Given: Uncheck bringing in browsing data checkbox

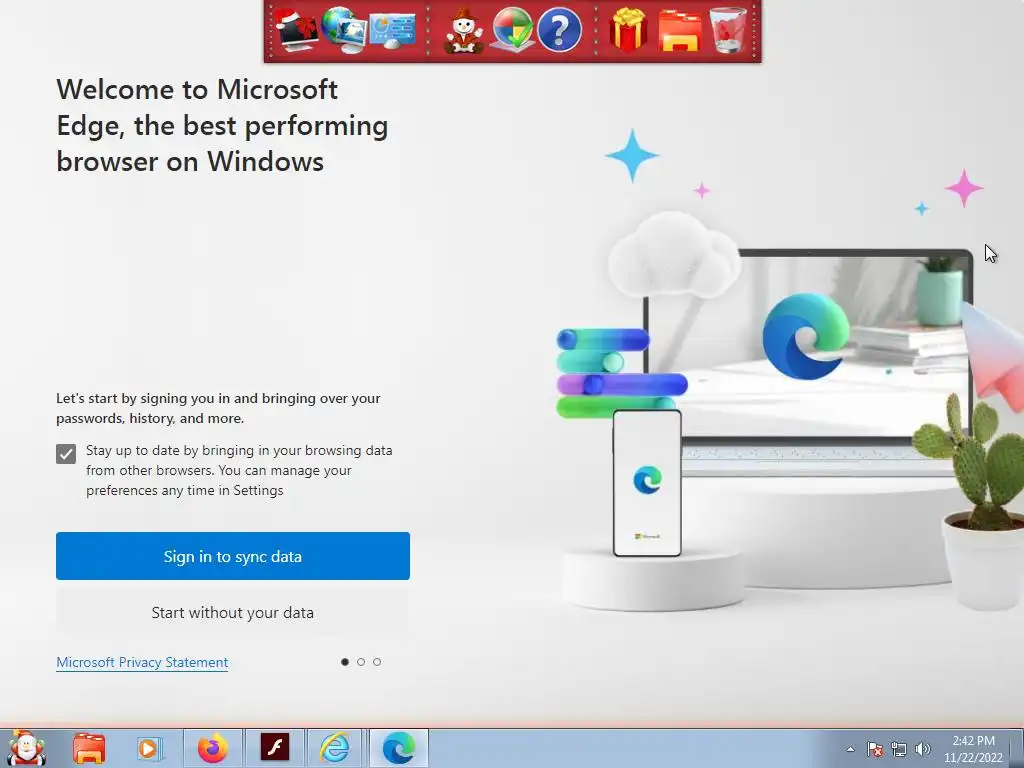Looking at the screenshot, I should click(66, 453).
